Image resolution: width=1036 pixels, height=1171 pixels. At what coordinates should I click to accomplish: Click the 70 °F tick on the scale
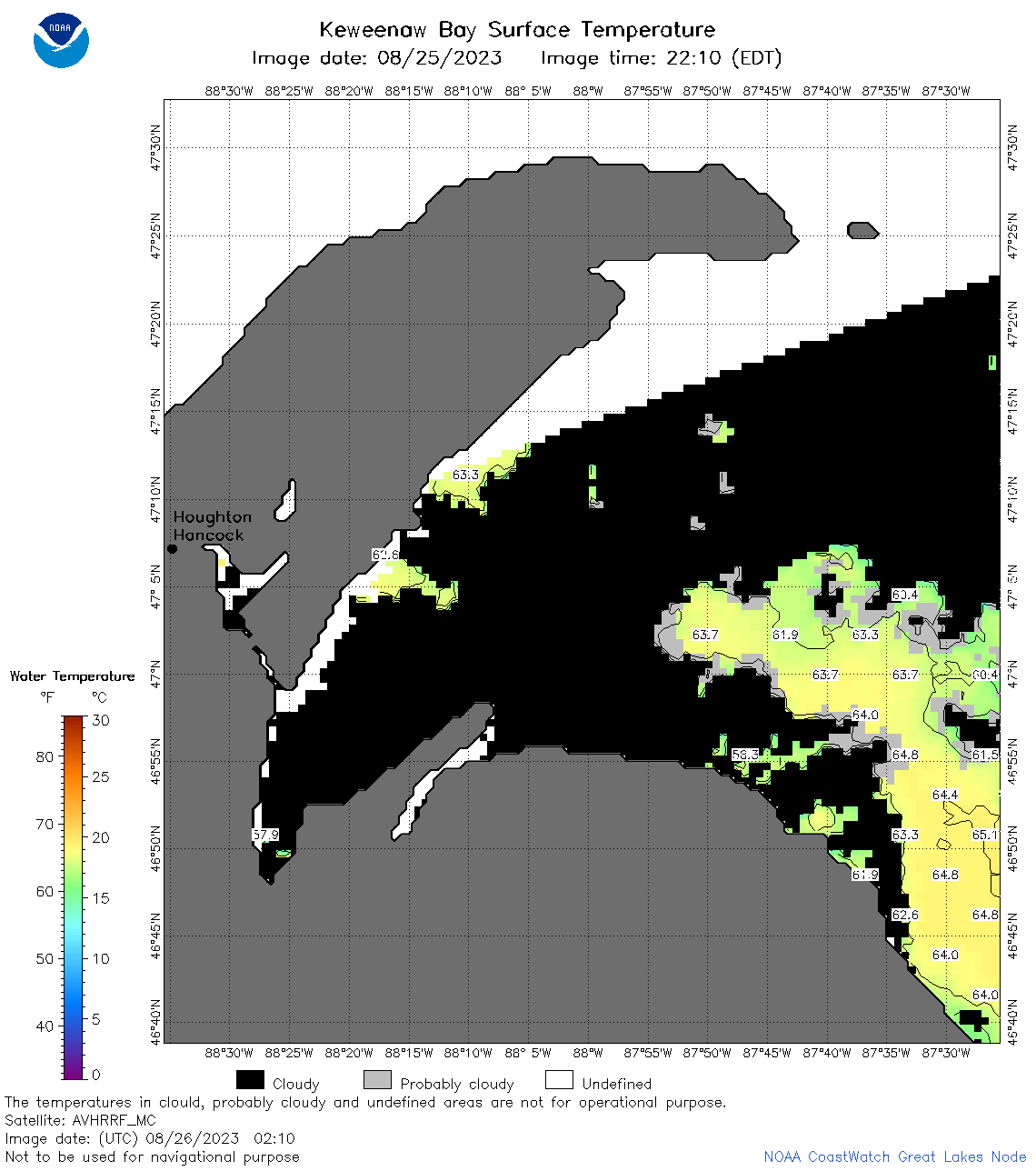(x=45, y=824)
